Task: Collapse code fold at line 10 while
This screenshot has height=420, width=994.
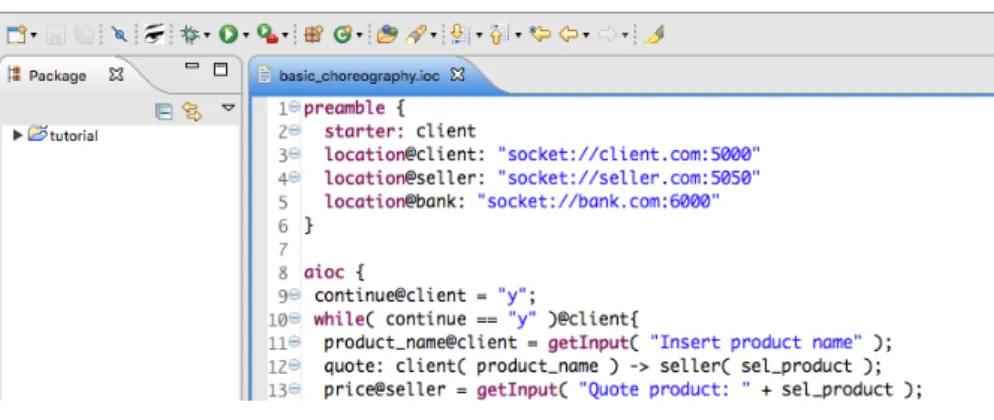Action: coord(294,319)
